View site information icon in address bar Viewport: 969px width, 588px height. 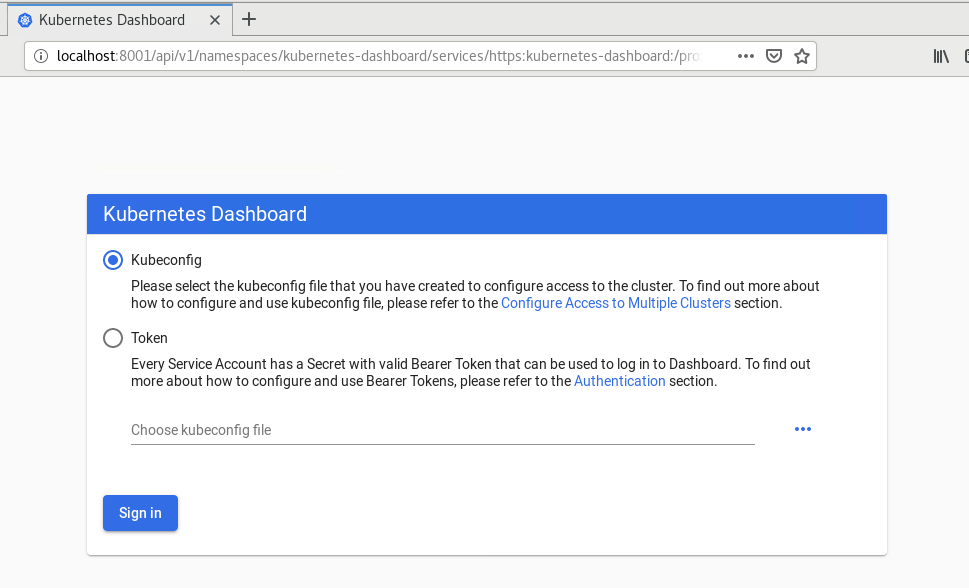pos(41,56)
